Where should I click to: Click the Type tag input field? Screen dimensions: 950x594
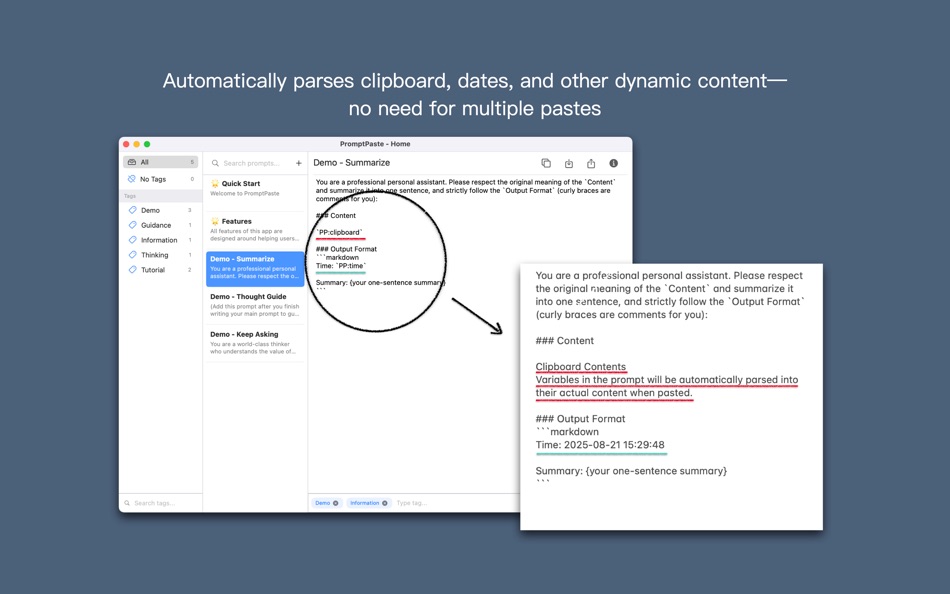pyautogui.click(x=412, y=503)
